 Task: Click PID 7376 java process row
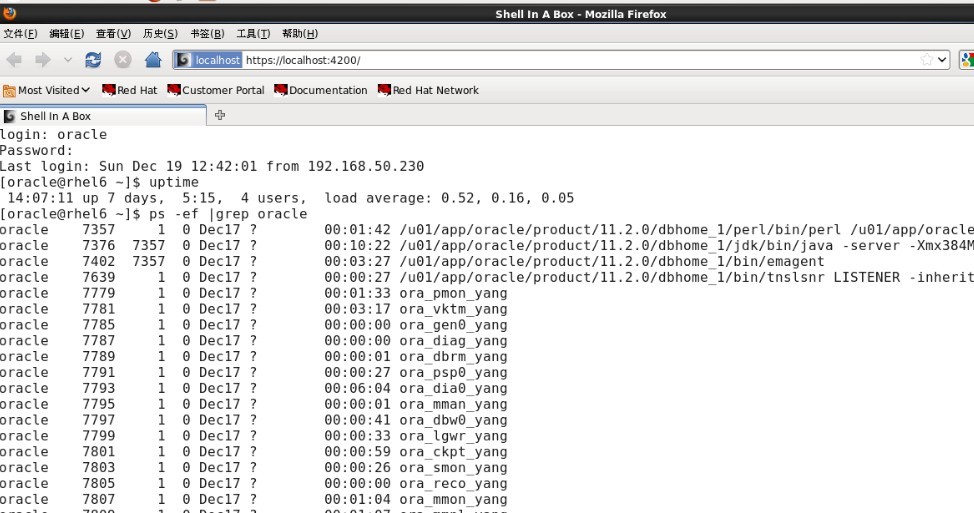pyautogui.click(x=487, y=246)
